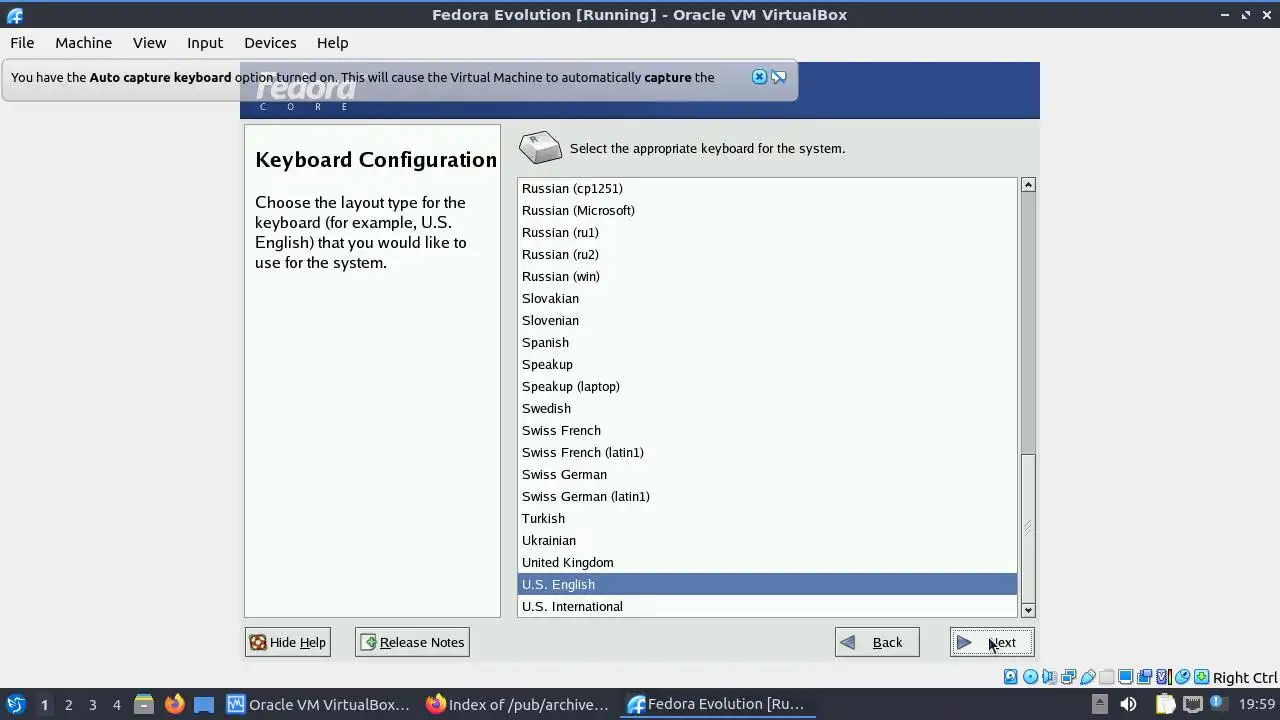This screenshot has height=720, width=1280.
Task: Select the Swiss French (latin1) layout
Action: click(767, 452)
